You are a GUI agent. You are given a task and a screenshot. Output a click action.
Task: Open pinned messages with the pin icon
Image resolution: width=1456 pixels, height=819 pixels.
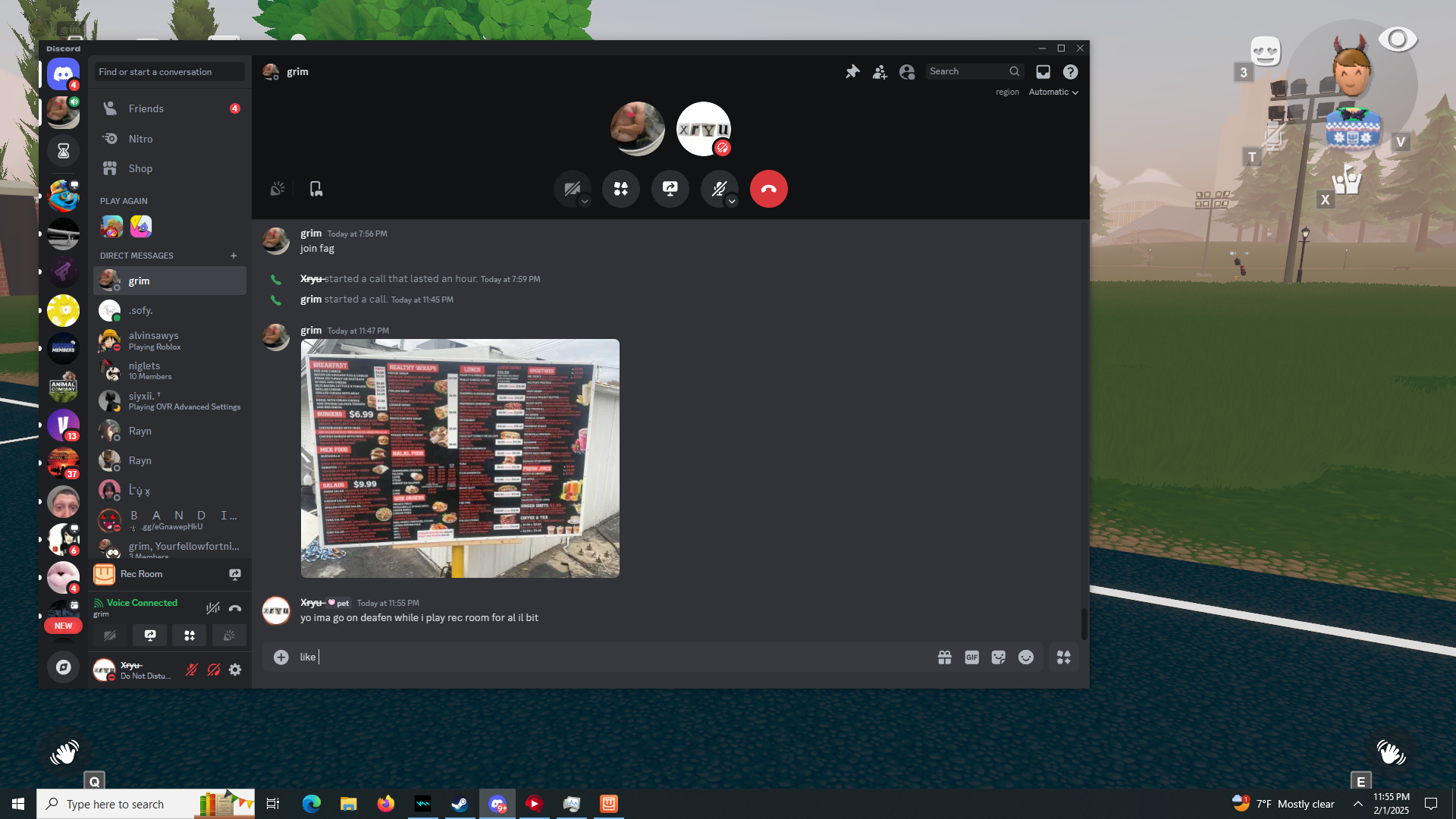pyautogui.click(x=852, y=71)
